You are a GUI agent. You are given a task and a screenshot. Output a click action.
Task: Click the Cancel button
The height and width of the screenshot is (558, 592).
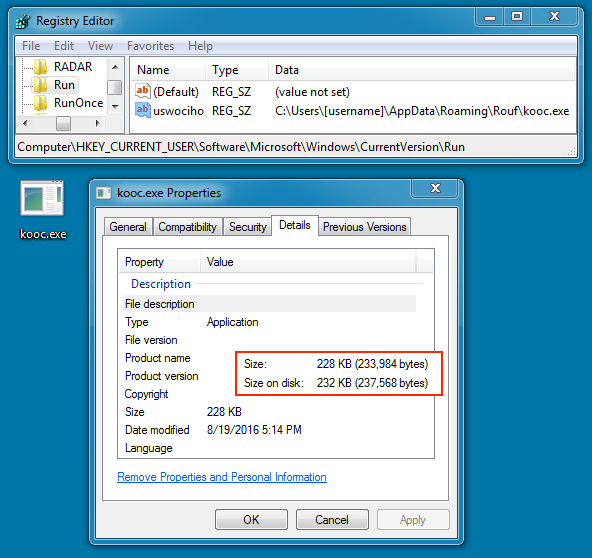(332, 519)
